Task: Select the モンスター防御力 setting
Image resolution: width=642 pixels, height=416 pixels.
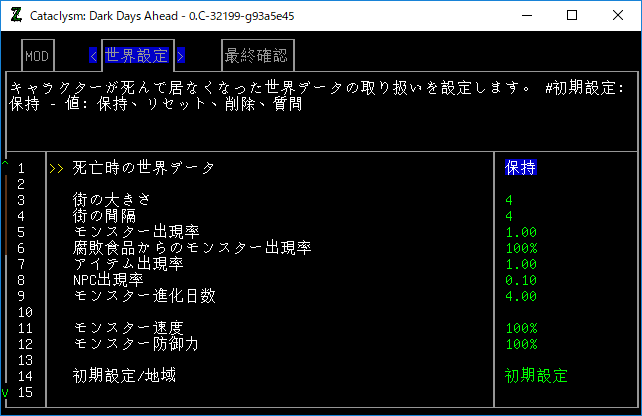Action: click(x=136, y=344)
